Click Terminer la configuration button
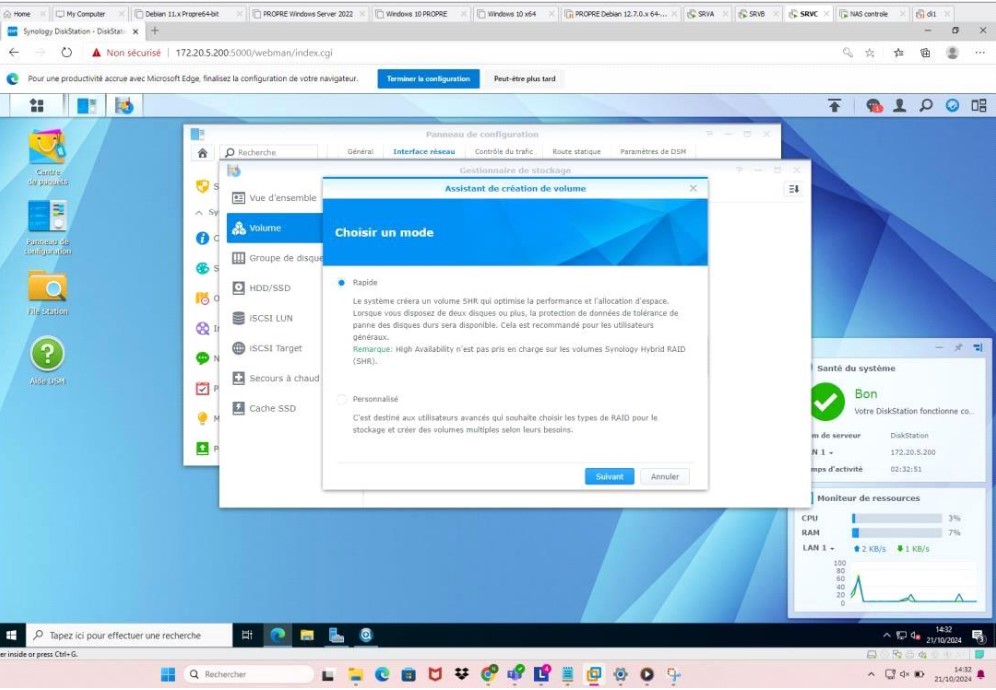Viewport: 996px width, 690px height. 428,79
